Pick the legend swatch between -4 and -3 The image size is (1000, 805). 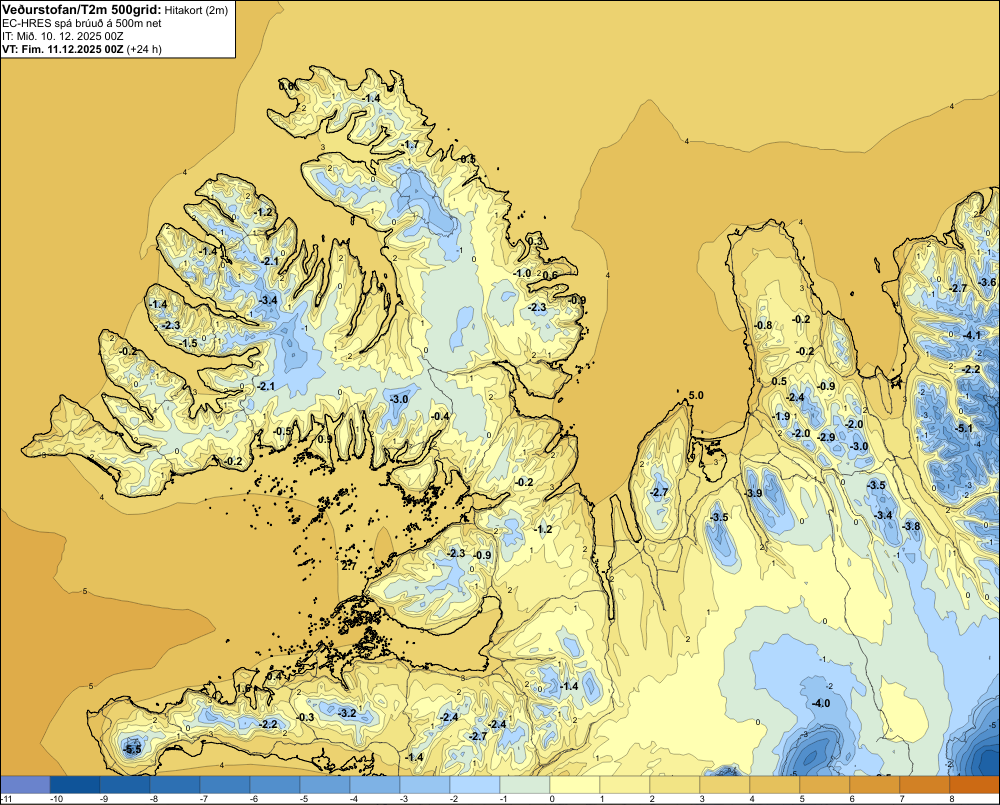click(375, 785)
